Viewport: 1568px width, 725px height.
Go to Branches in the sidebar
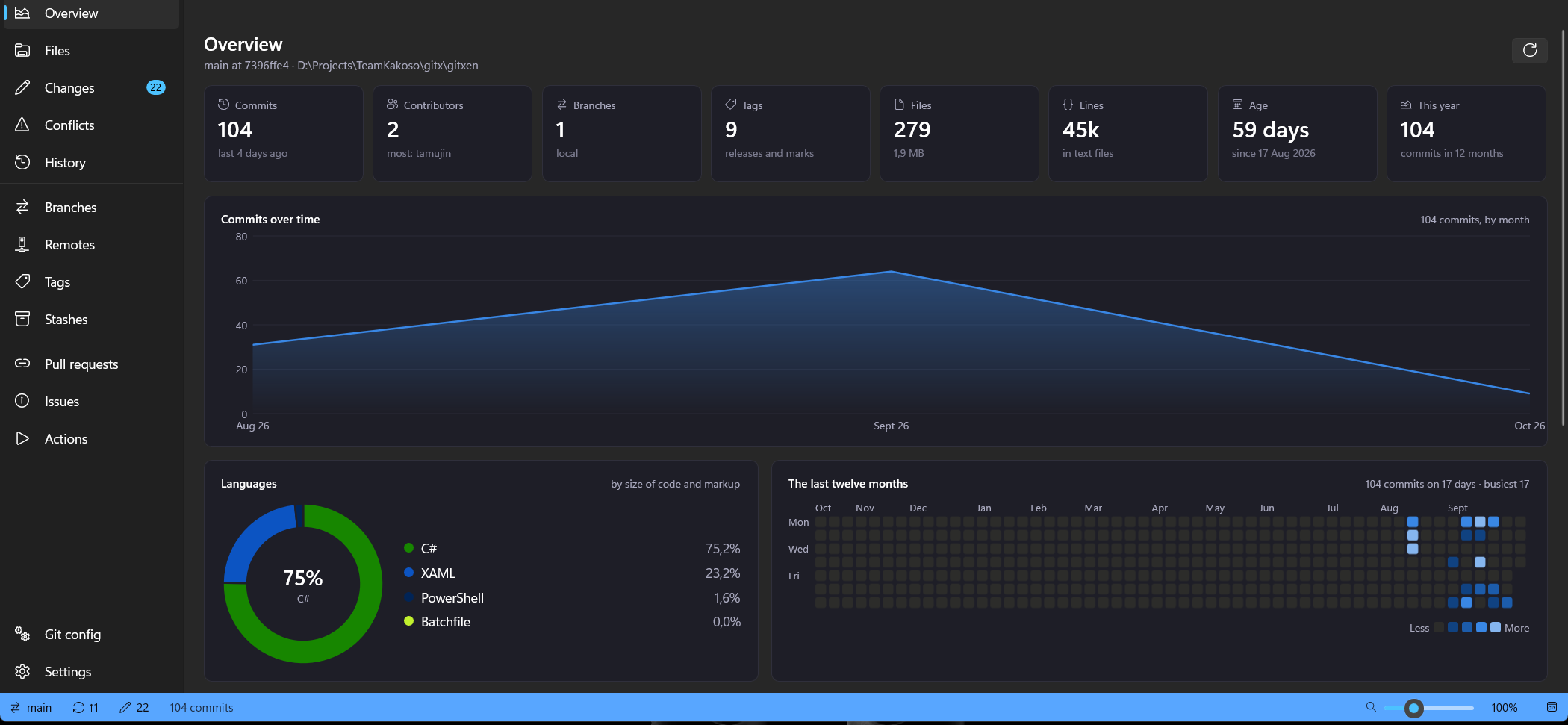coord(91,208)
